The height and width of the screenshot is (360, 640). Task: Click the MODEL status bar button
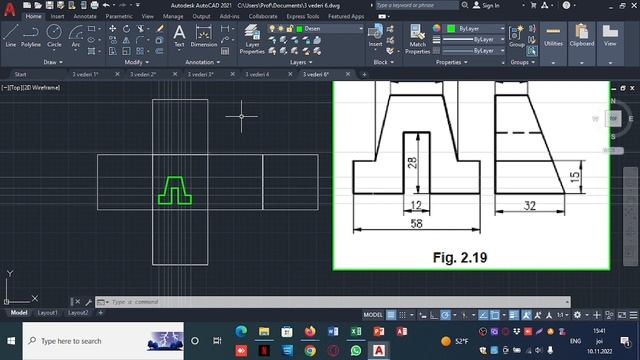(x=373, y=315)
